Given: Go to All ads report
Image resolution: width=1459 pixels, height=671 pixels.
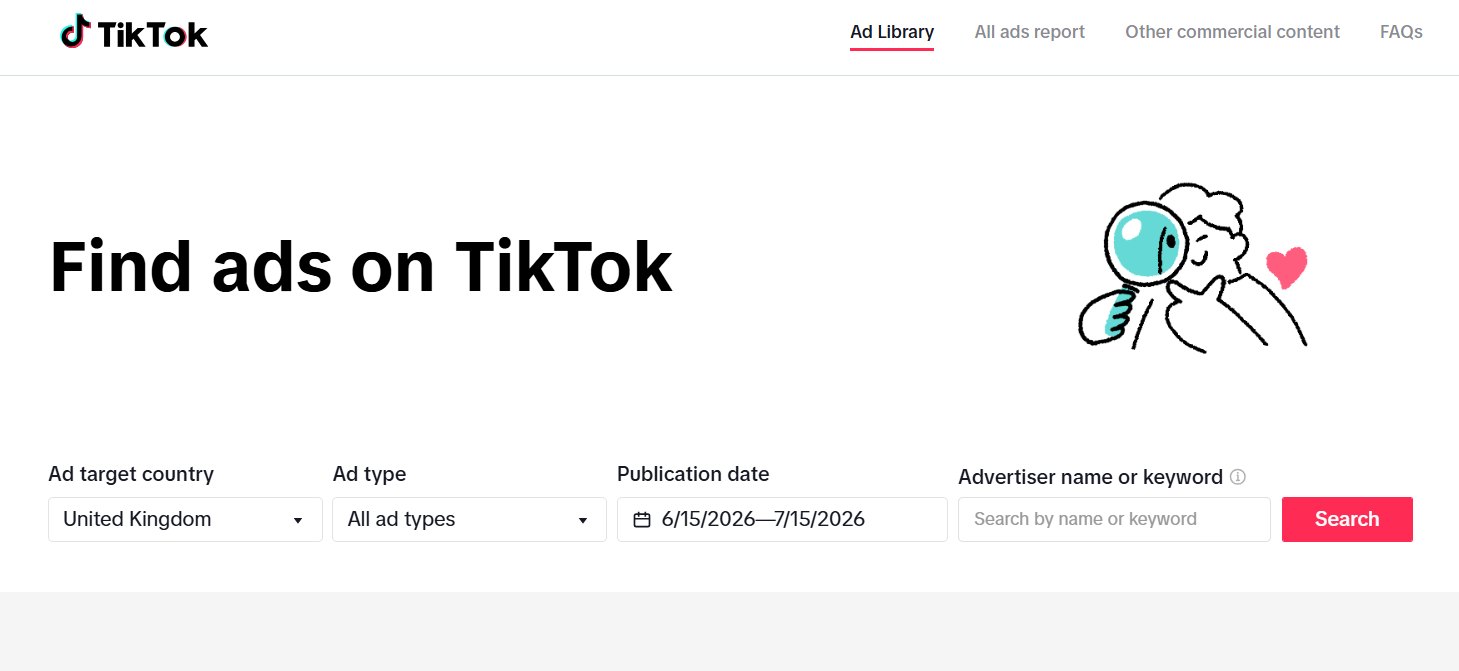Looking at the screenshot, I should coord(1029,32).
